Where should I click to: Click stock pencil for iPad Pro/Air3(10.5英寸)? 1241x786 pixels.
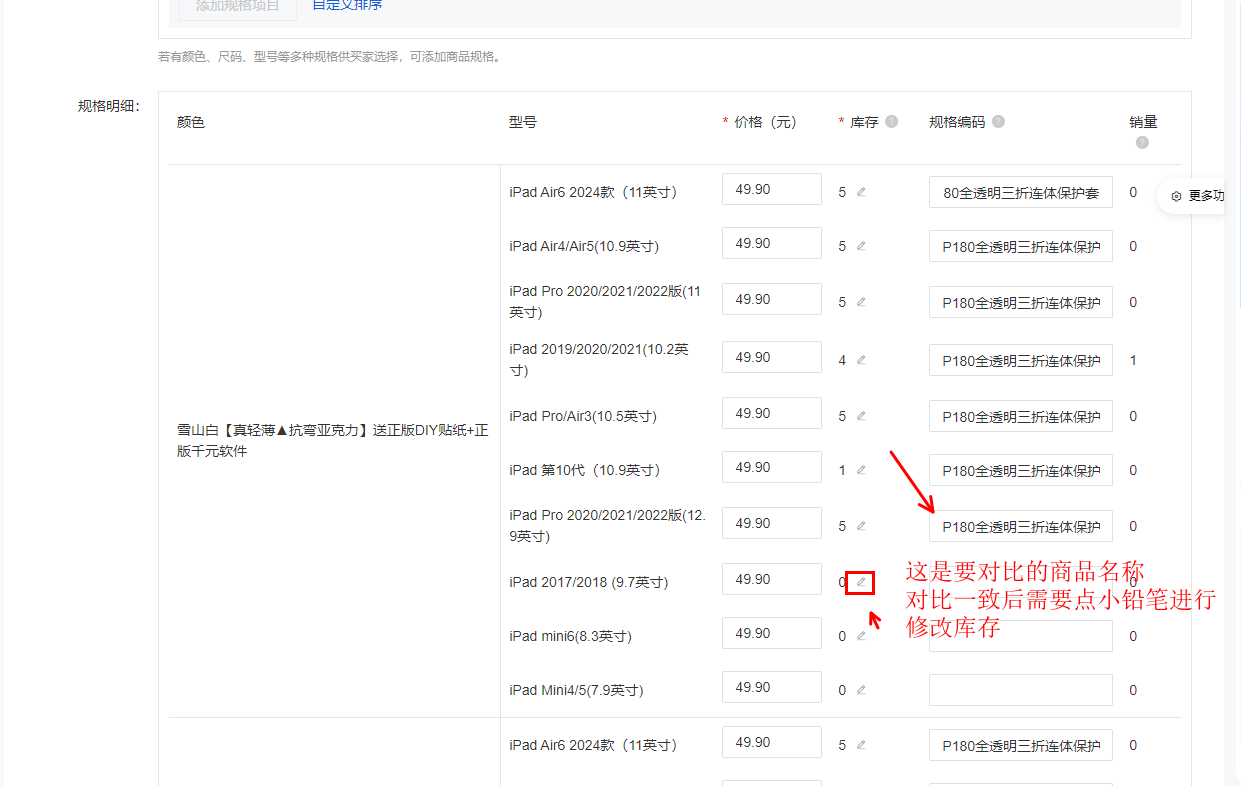[x=861, y=416]
